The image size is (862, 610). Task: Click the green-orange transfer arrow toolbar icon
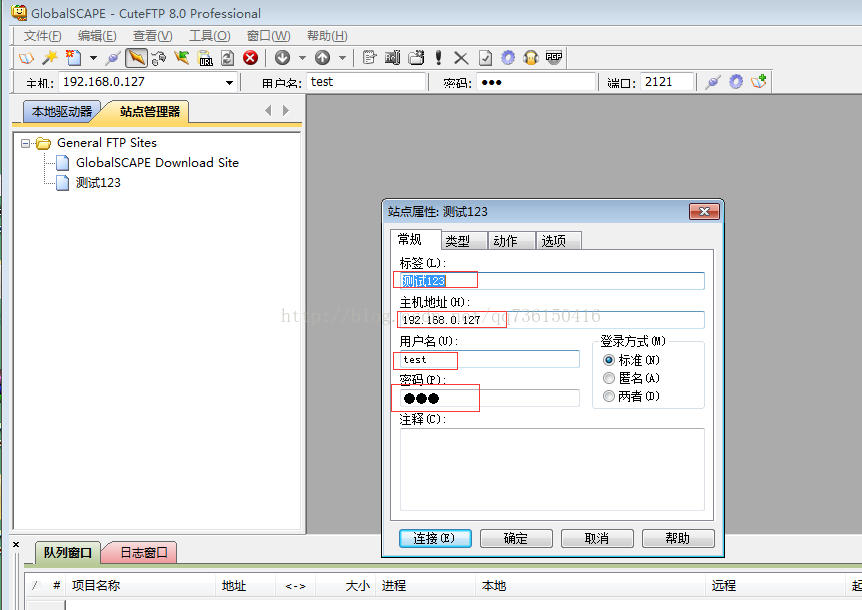[181, 58]
